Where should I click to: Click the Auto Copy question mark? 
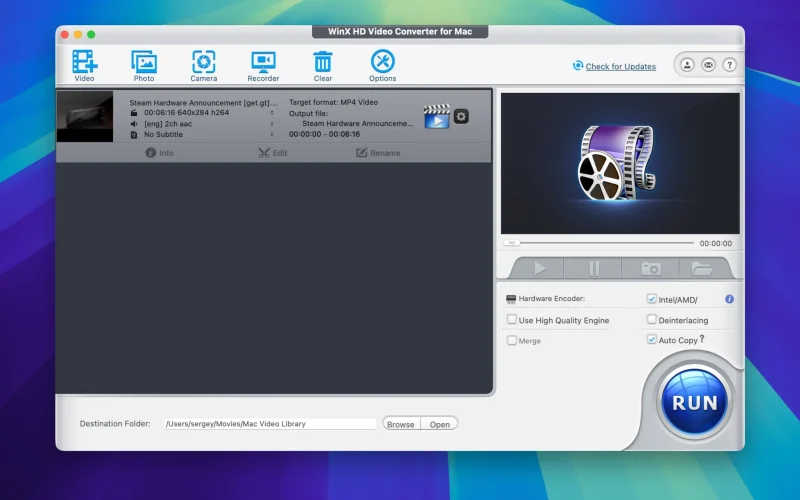pyautogui.click(x=702, y=339)
